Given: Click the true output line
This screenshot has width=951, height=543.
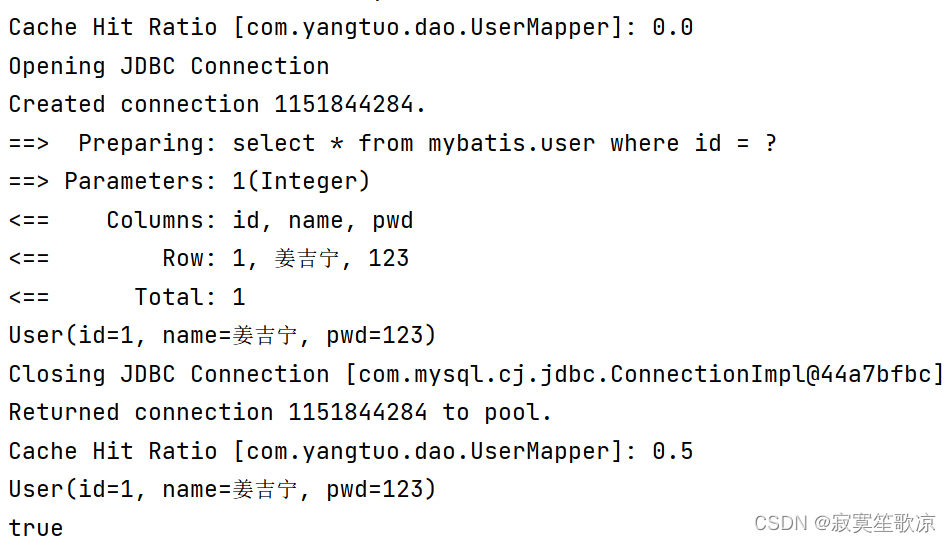Looking at the screenshot, I should coord(36,528).
